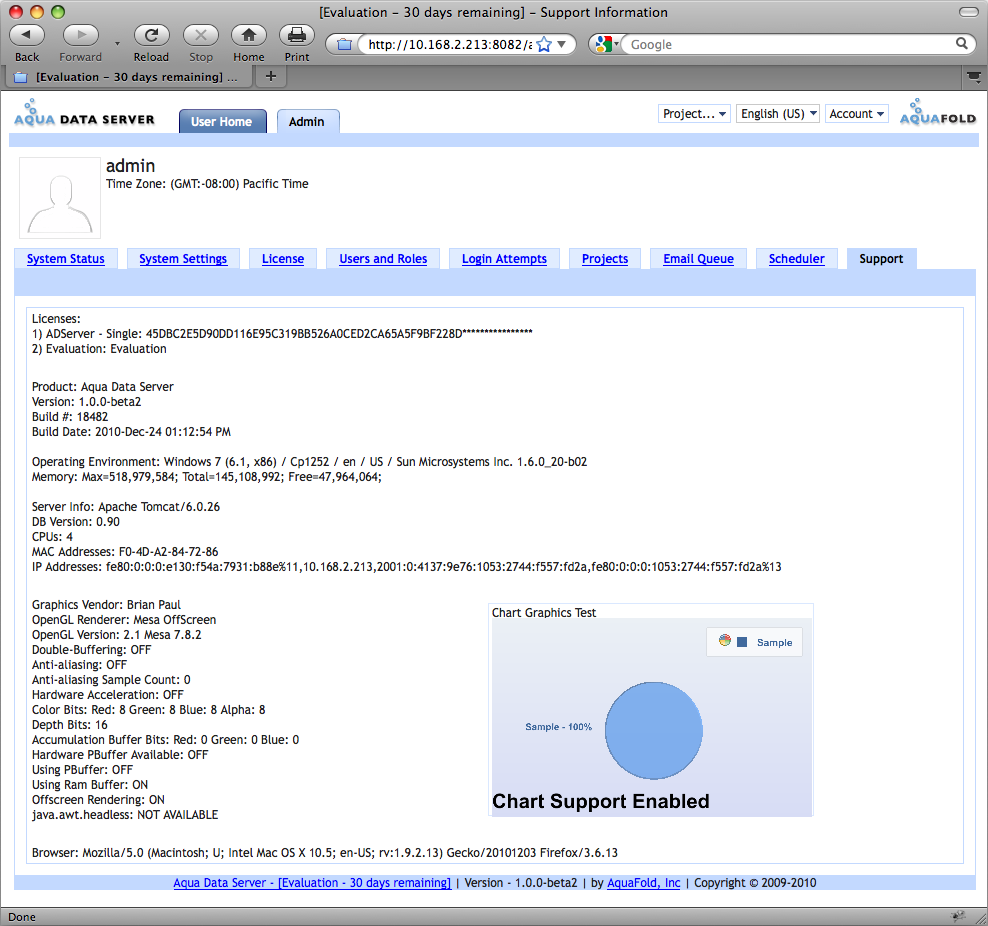Image resolution: width=988 pixels, height=926 pixels.
Task: Click the 'java.awt.headless: NOT AVAILABLE' line
Action: pos(125,815)
